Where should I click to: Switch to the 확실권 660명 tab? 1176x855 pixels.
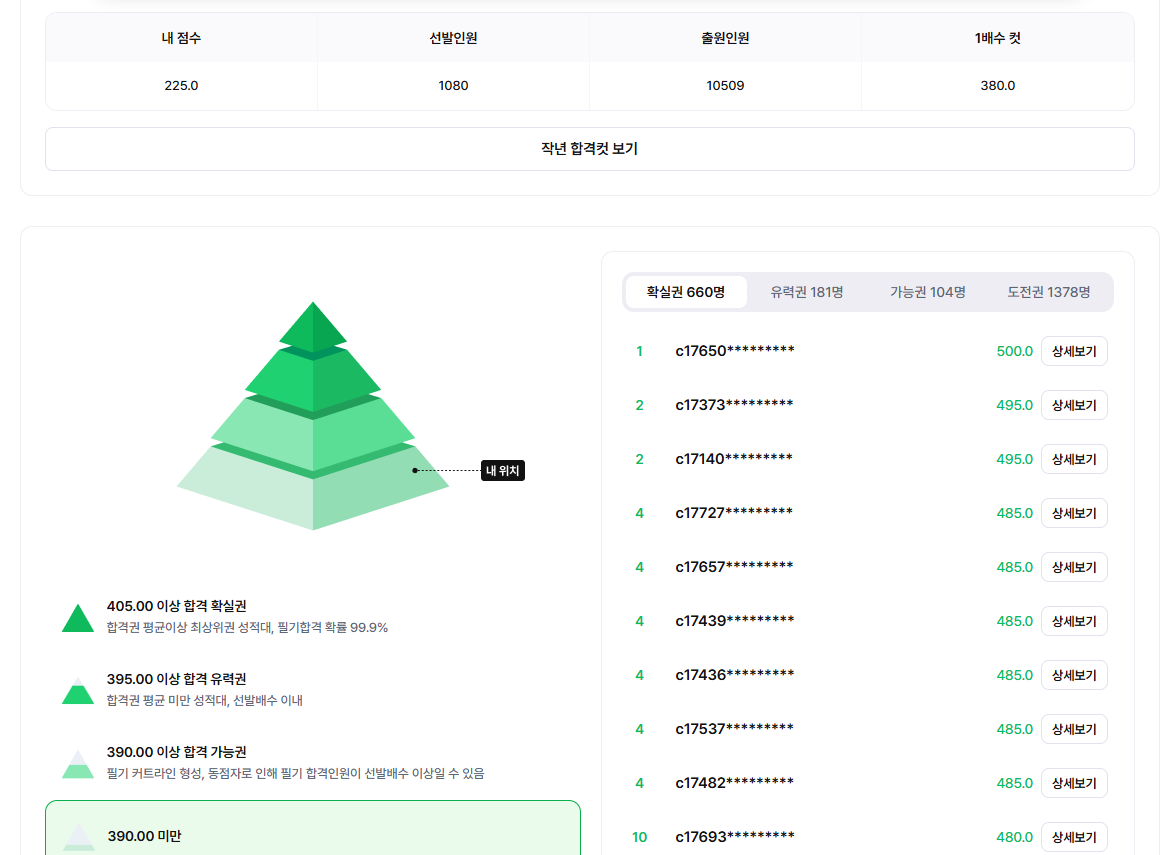point(686,292)
